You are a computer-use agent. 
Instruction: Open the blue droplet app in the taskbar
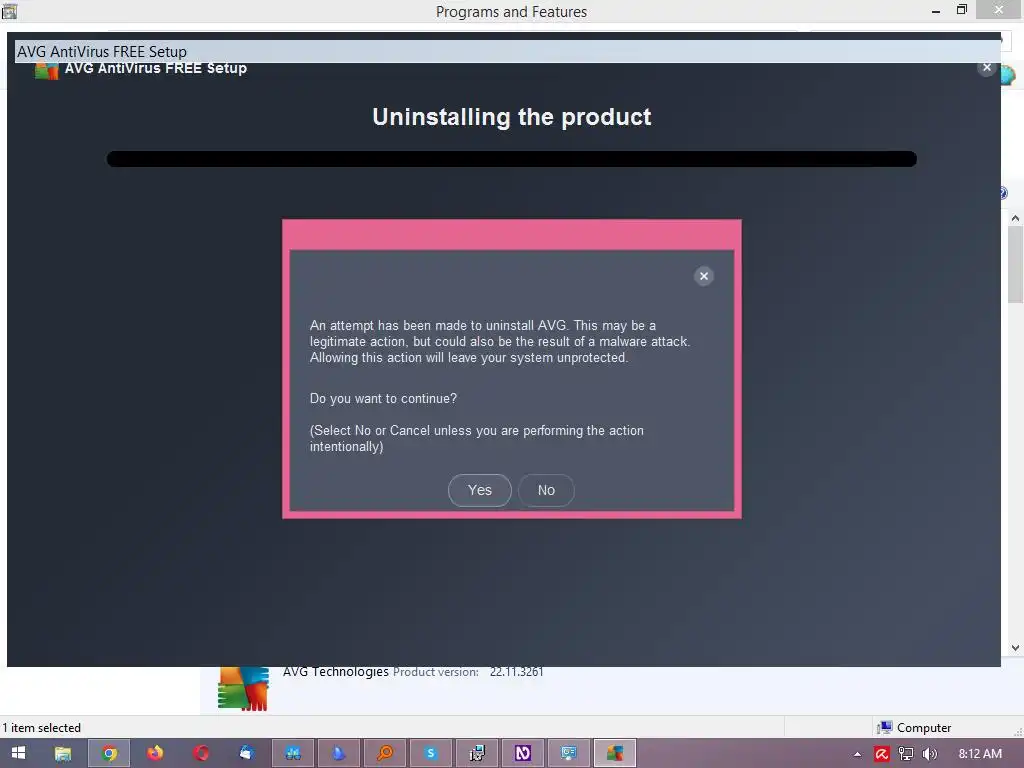point(338,753)
